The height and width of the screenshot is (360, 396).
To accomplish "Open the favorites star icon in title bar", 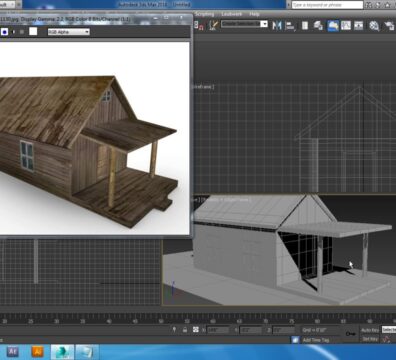I will (x=388, y=5).
